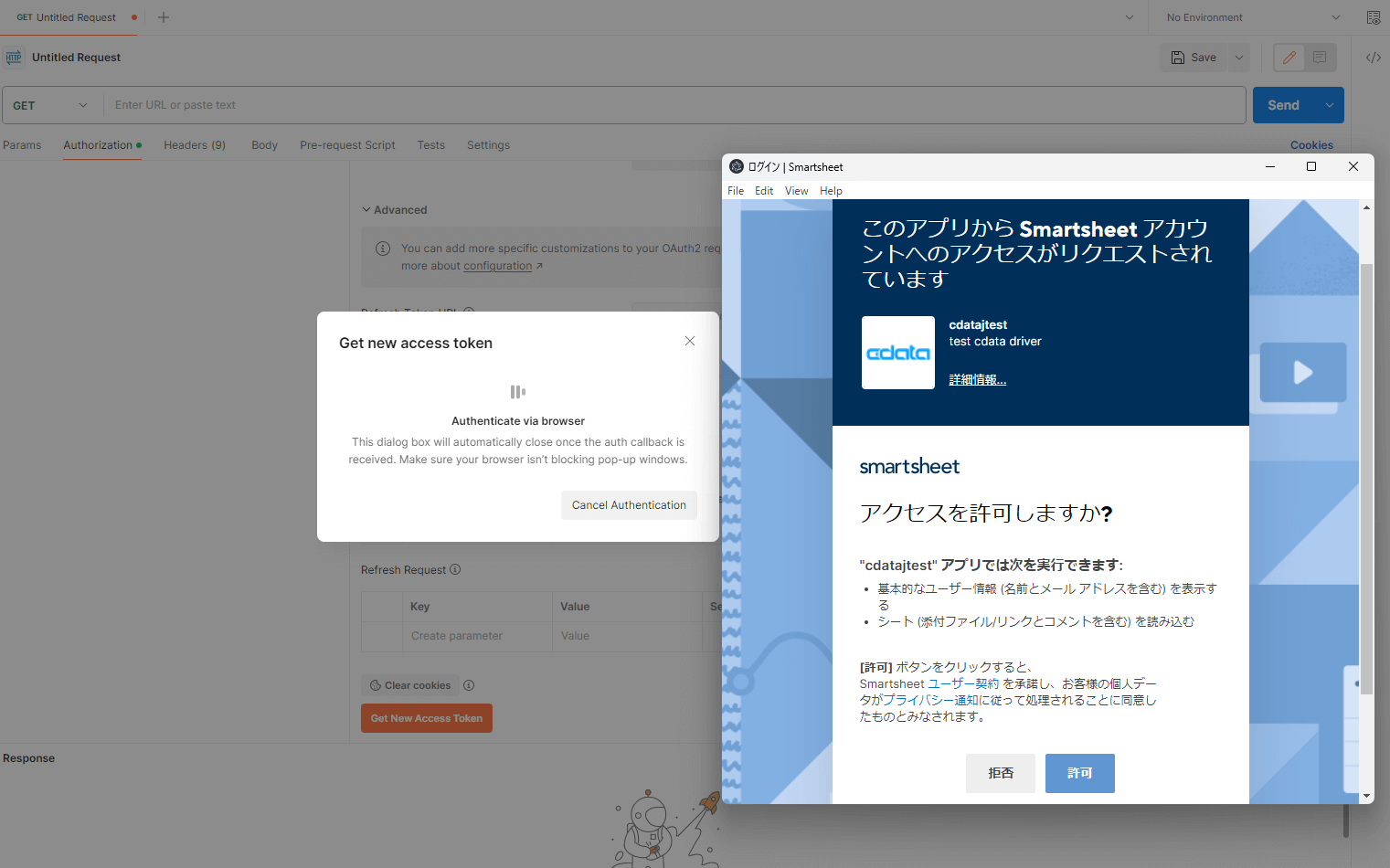Image resolution: width=1390 pixels, height=868 pixels.
Task: Open the ユーザー契約 user agreement link
Action: (963, 683)
